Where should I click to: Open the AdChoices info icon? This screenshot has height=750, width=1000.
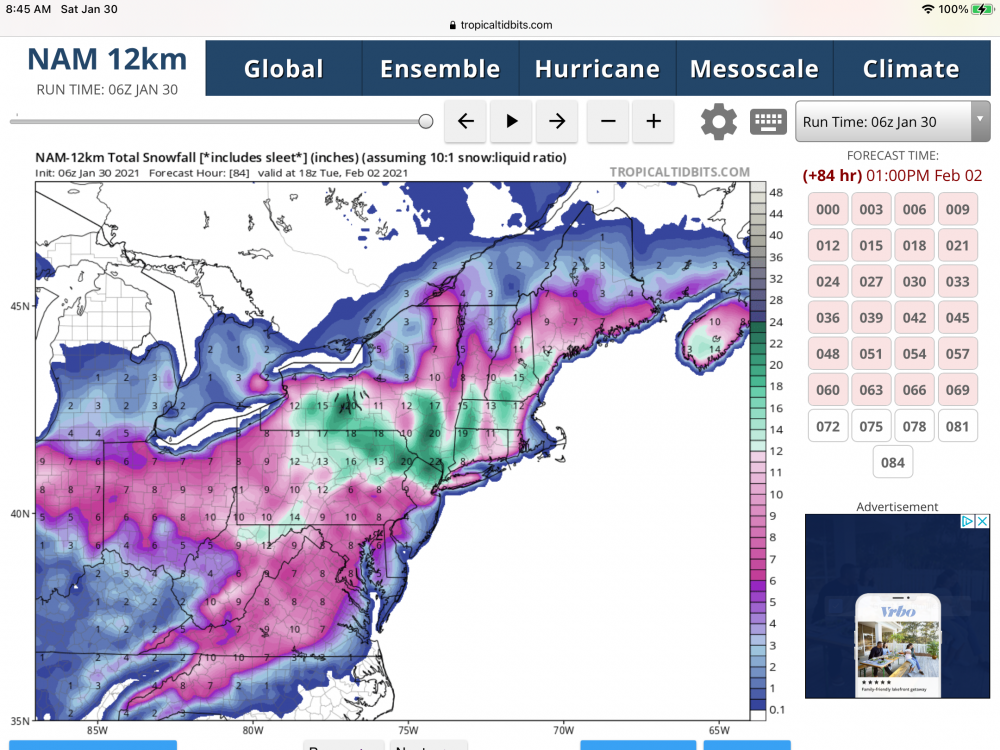968,521
